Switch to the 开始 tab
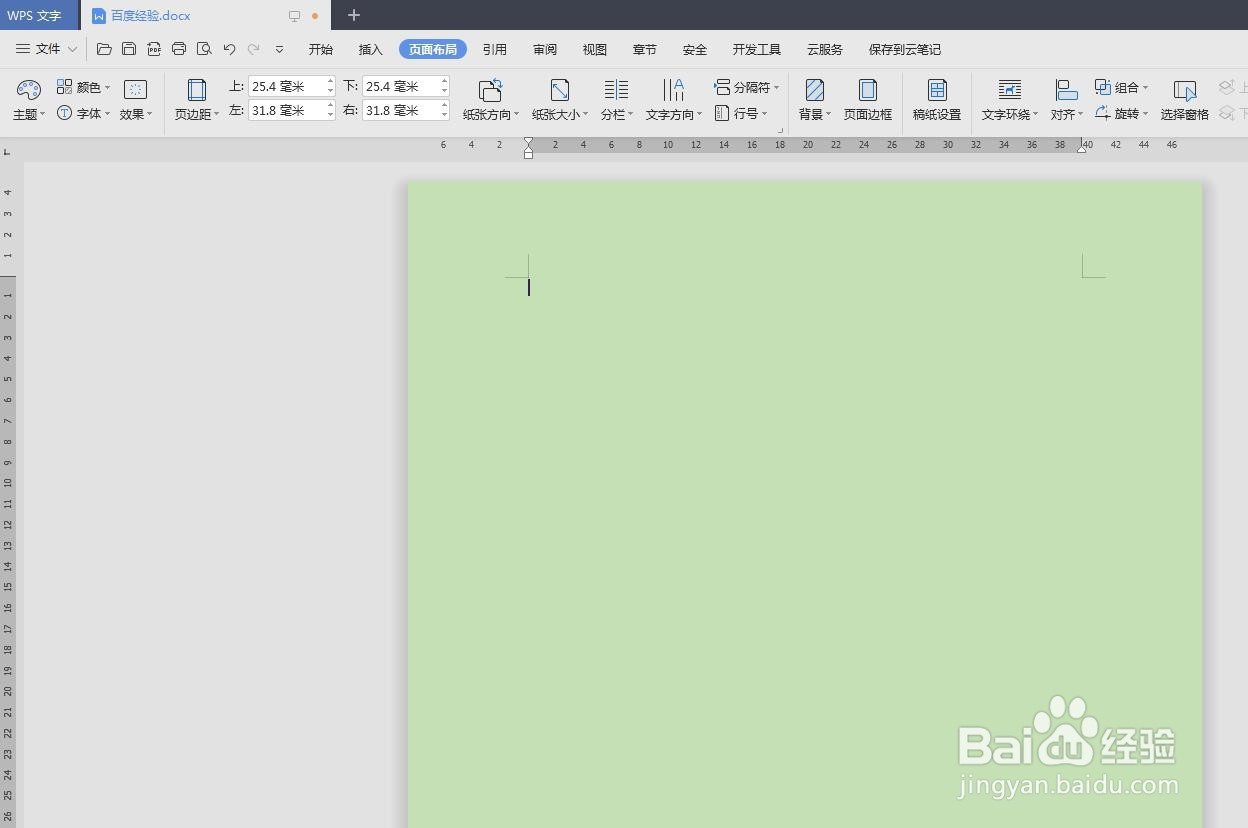 point(321,49)
